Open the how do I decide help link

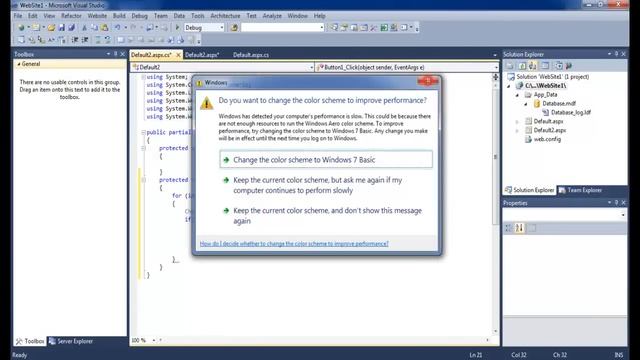[294, 244]
